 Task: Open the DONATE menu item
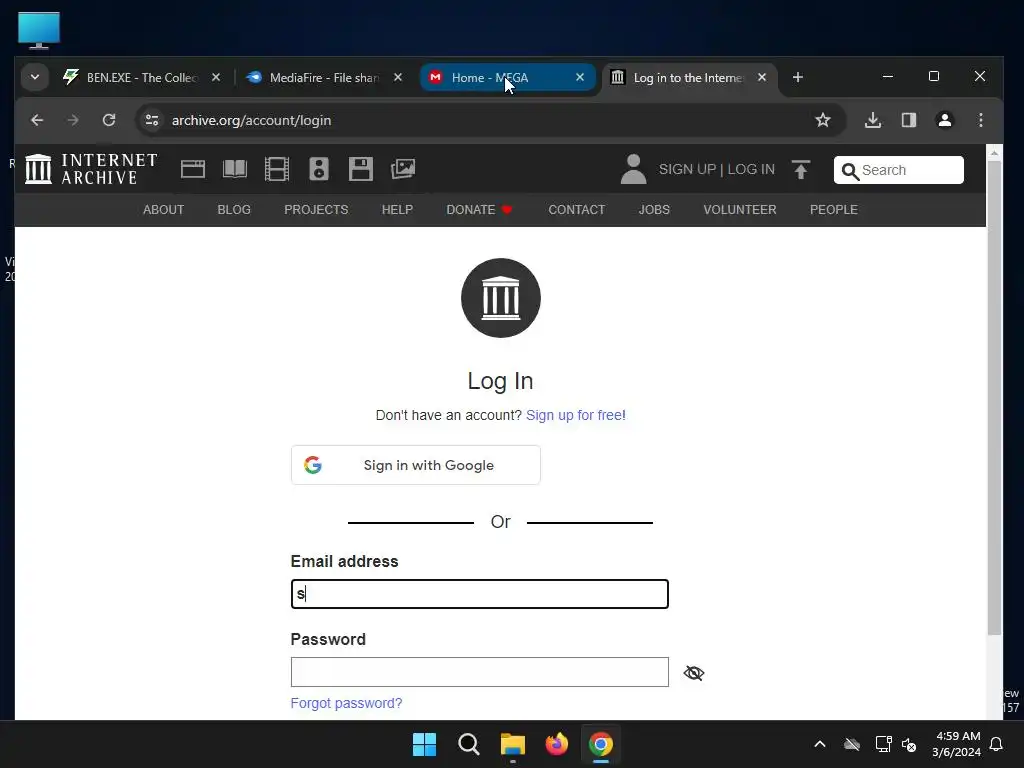pos(479,210)
